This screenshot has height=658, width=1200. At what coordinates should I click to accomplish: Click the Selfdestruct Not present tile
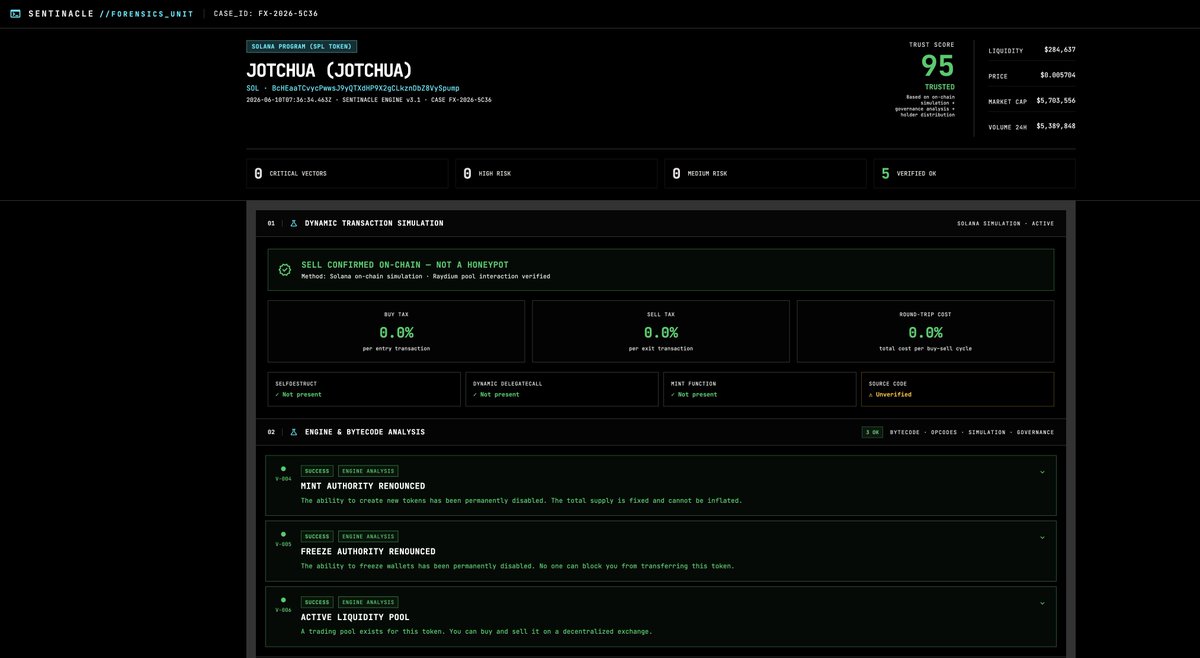364,389
